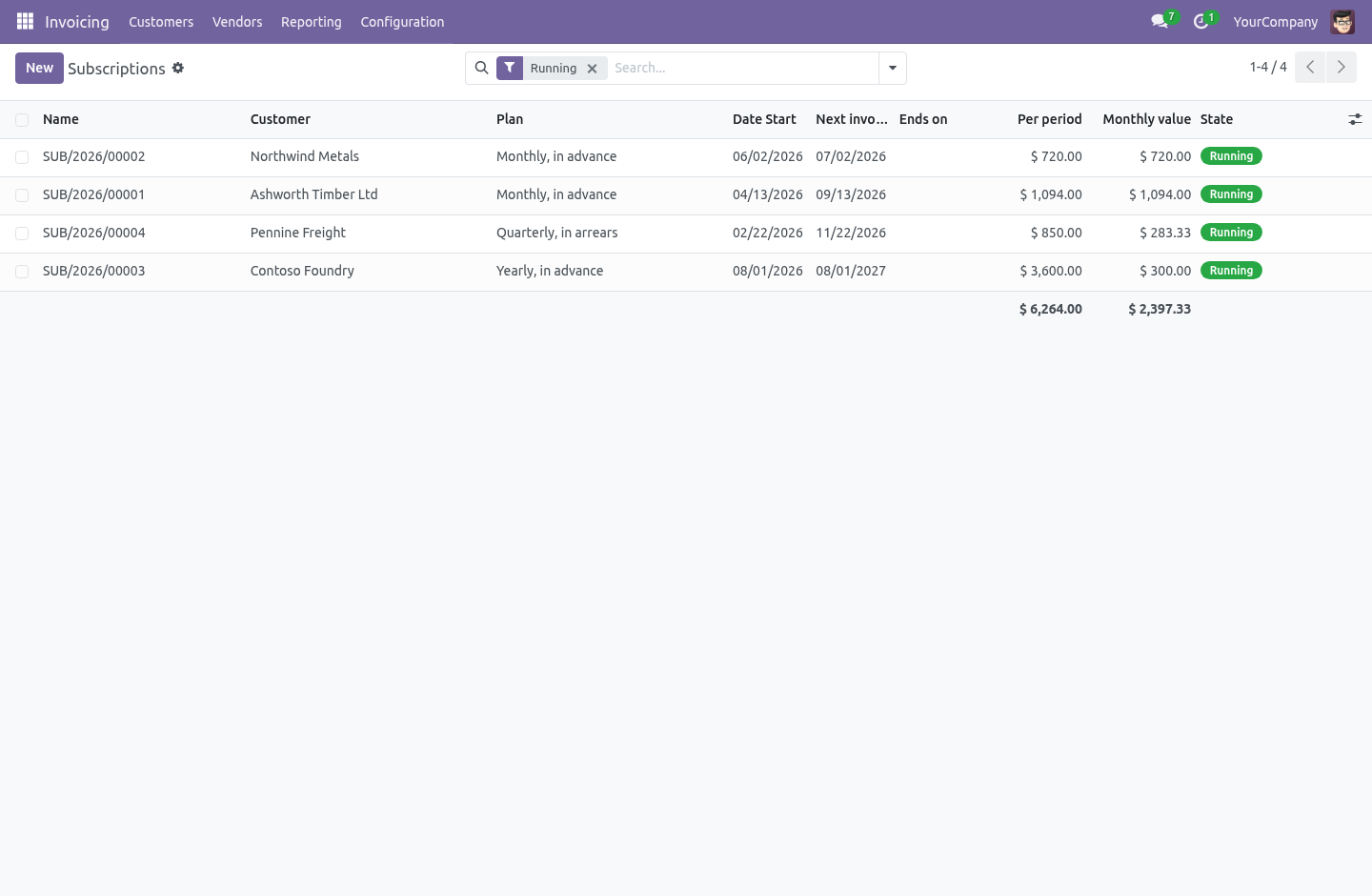Click the $ 3,600.00 per period value

[x=1051, y=271]
